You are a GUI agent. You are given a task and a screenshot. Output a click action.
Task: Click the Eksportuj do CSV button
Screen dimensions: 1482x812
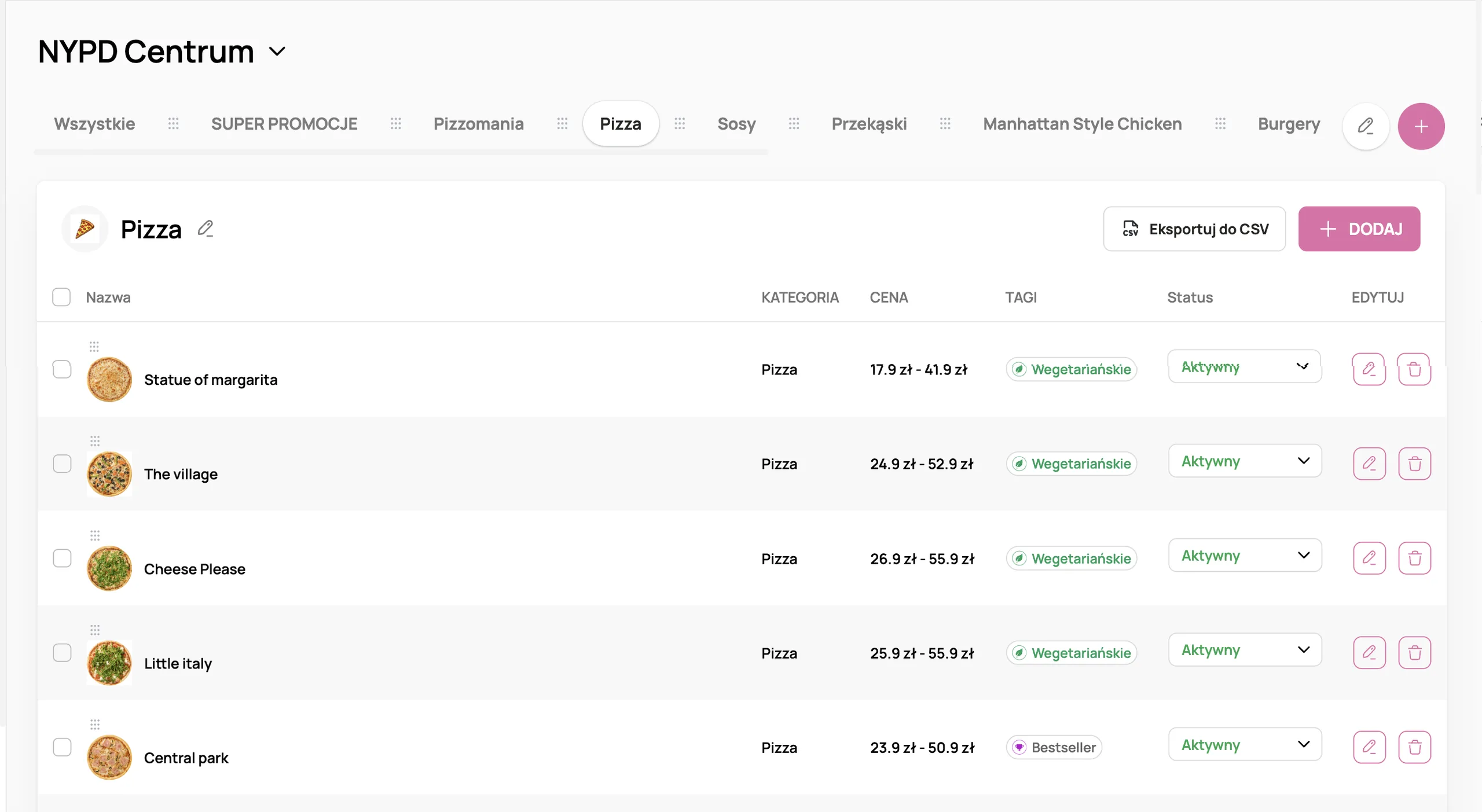(x=1194, y=229)
